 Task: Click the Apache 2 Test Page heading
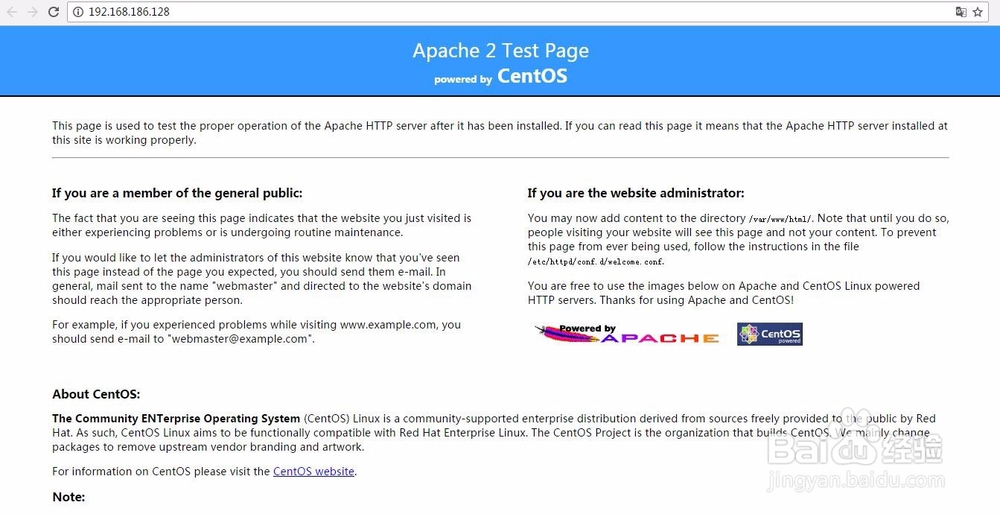click(x=501, y=50)
